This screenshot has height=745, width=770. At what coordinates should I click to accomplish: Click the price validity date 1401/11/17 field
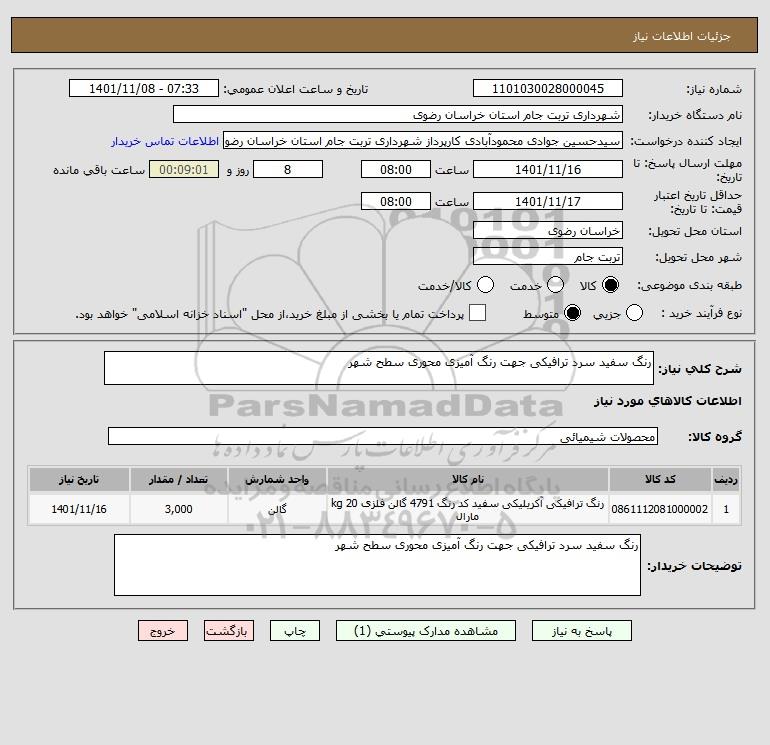(x=548, y=201)
